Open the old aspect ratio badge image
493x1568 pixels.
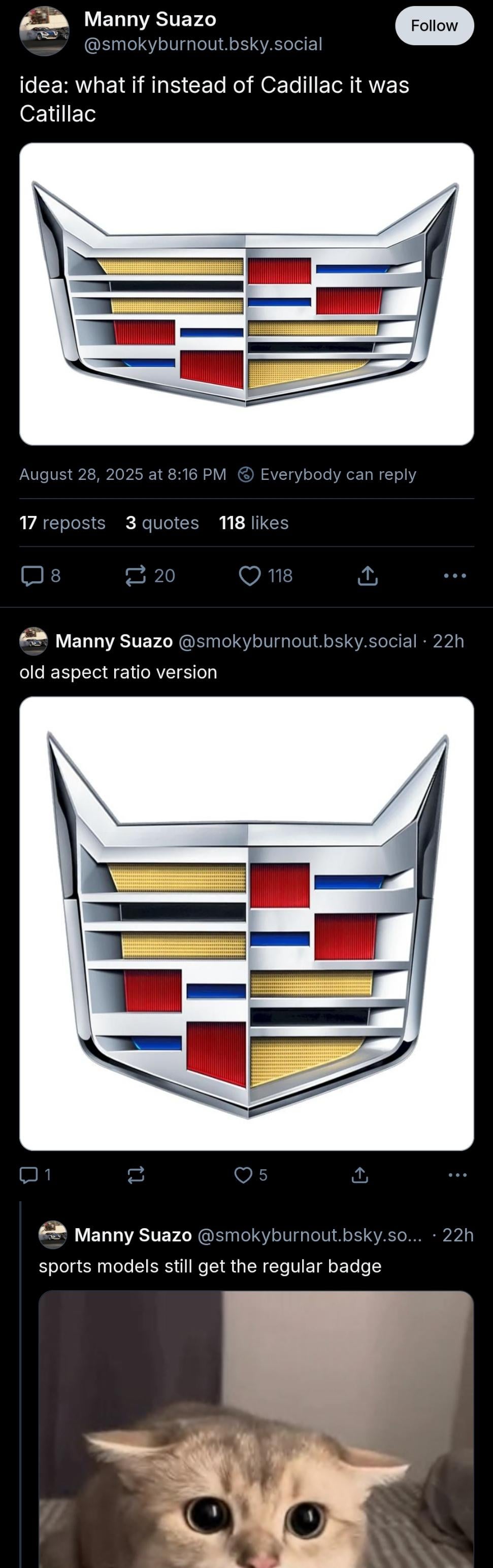click(x=247, y=923)
